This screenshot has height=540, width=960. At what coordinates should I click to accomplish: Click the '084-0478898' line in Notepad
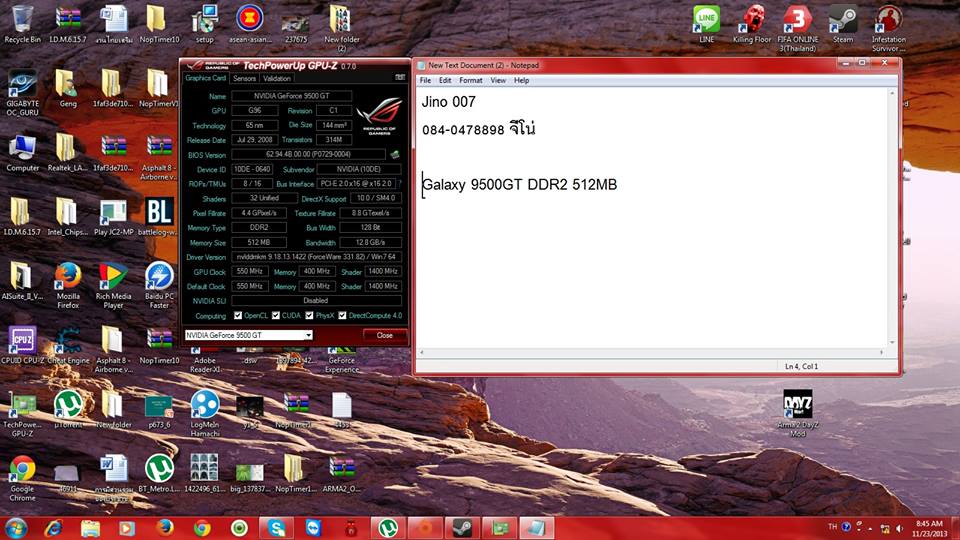pos(479,129)
